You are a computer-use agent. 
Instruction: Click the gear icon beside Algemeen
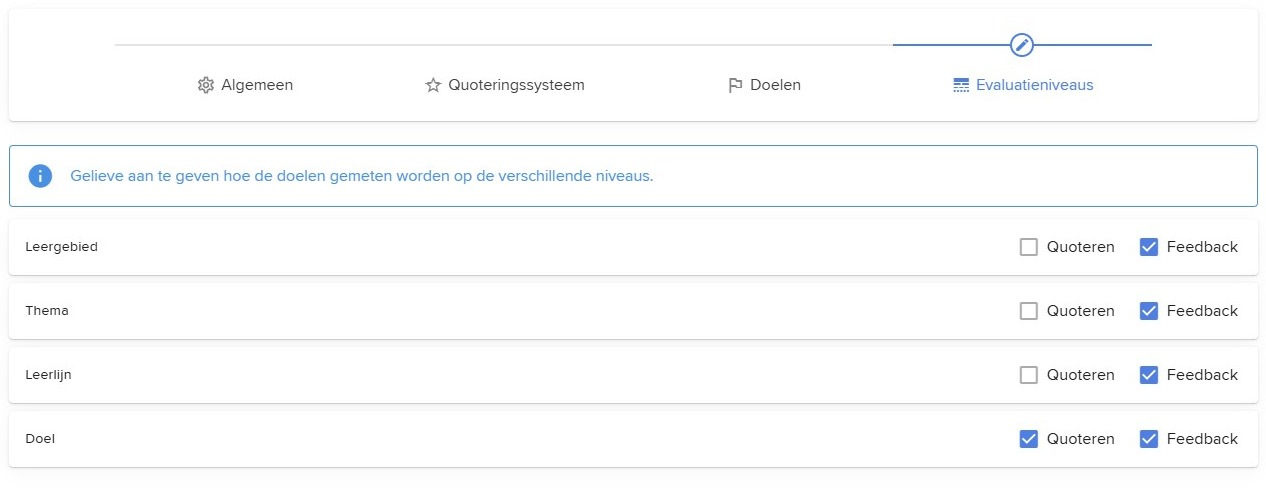coord(206,85)
